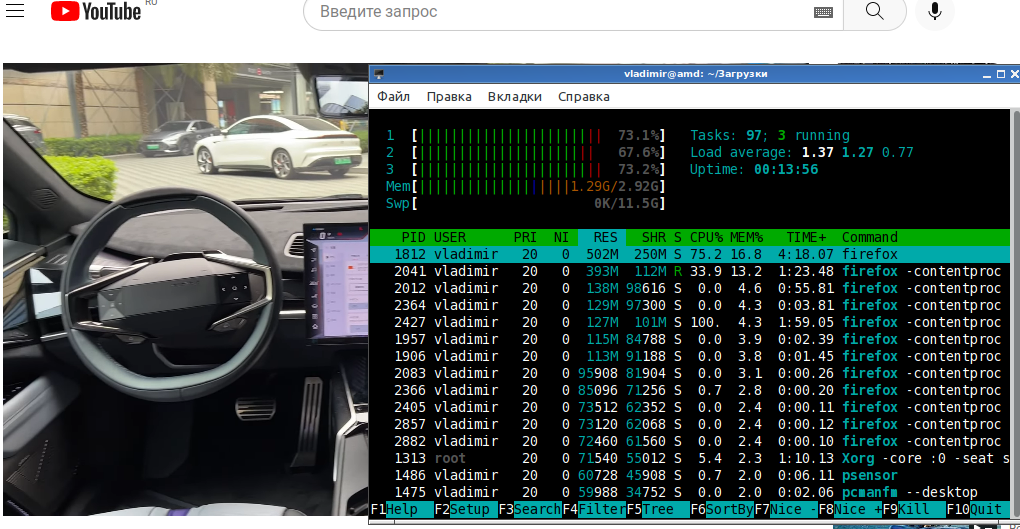Sort by the MEM% column header
This screenshot has width=1020, height=529.
pyautogui.click(x=746, y=237)
